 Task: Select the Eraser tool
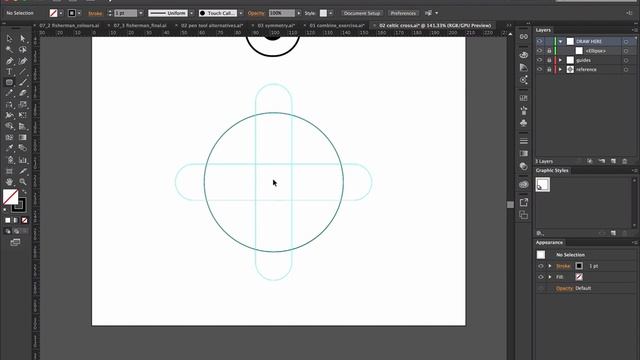[x=23, y=93]
